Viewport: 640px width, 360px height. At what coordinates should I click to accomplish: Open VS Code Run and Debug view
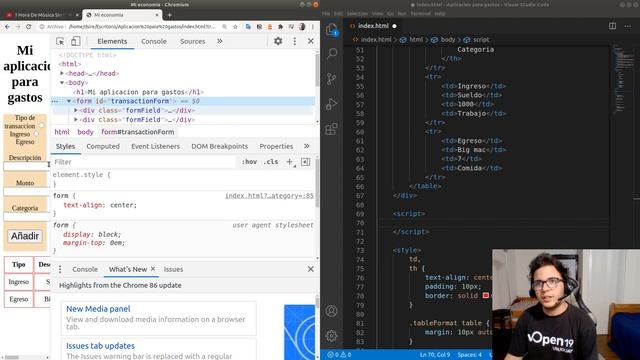tap(331, 104)
